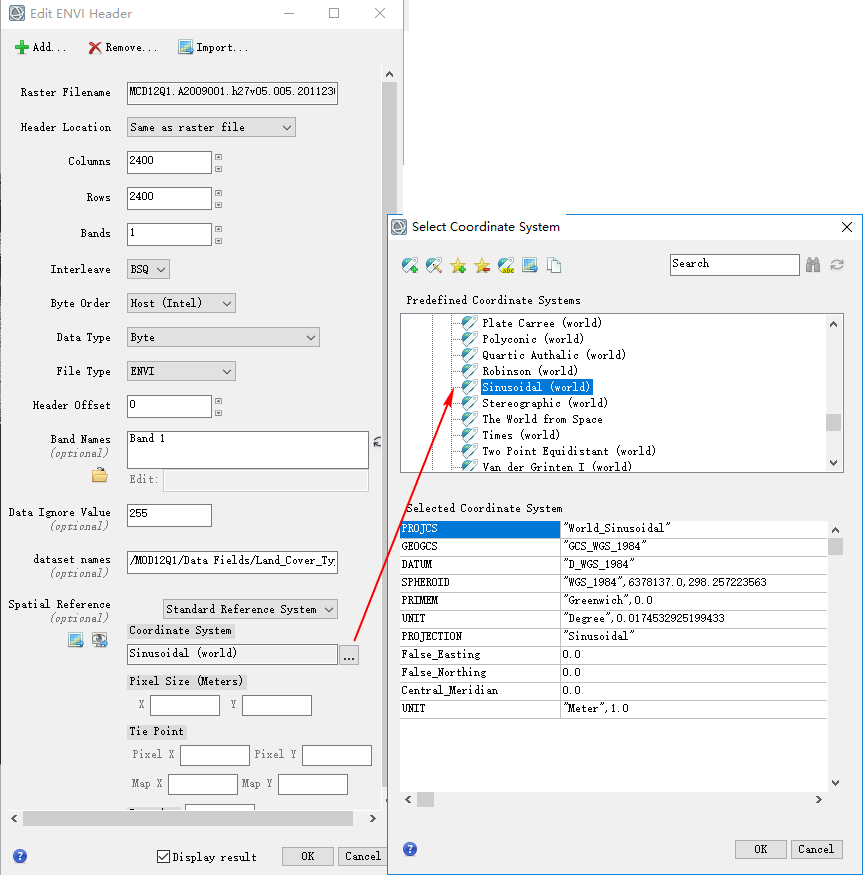Click the Edit ENVI Header horizontal scroll right arrow
This screenshot has width=863, height=875.
372,818
